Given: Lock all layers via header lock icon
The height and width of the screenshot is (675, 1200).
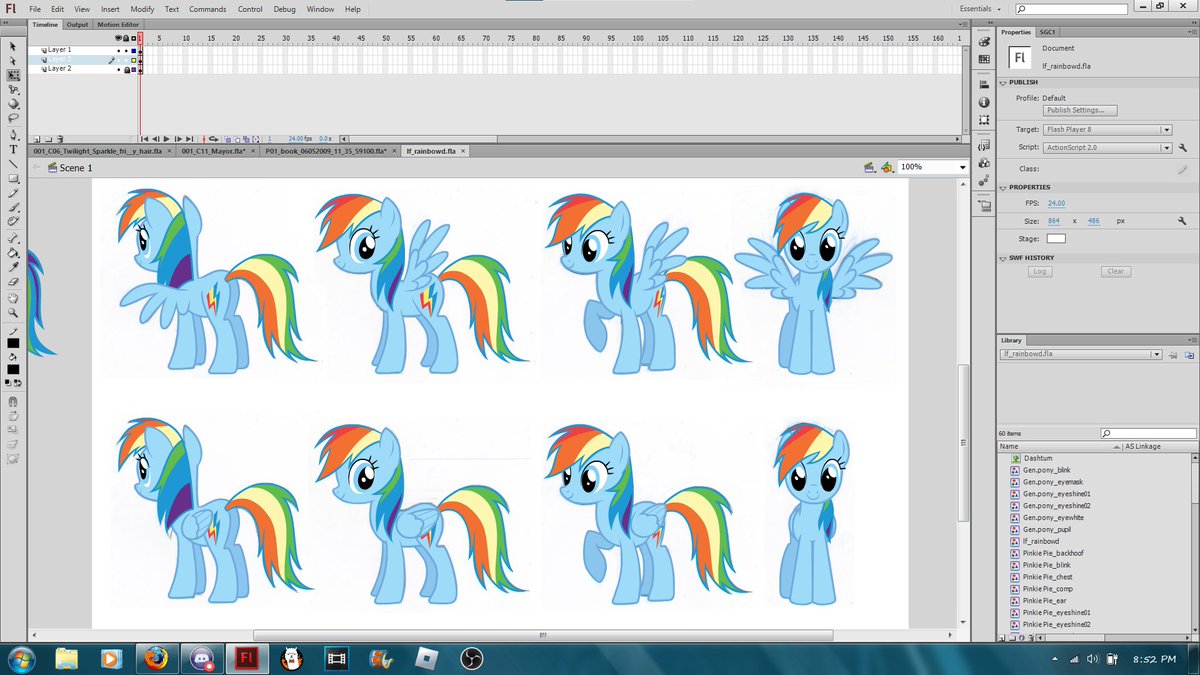Looking at the screenshot, I should (126, 38).
